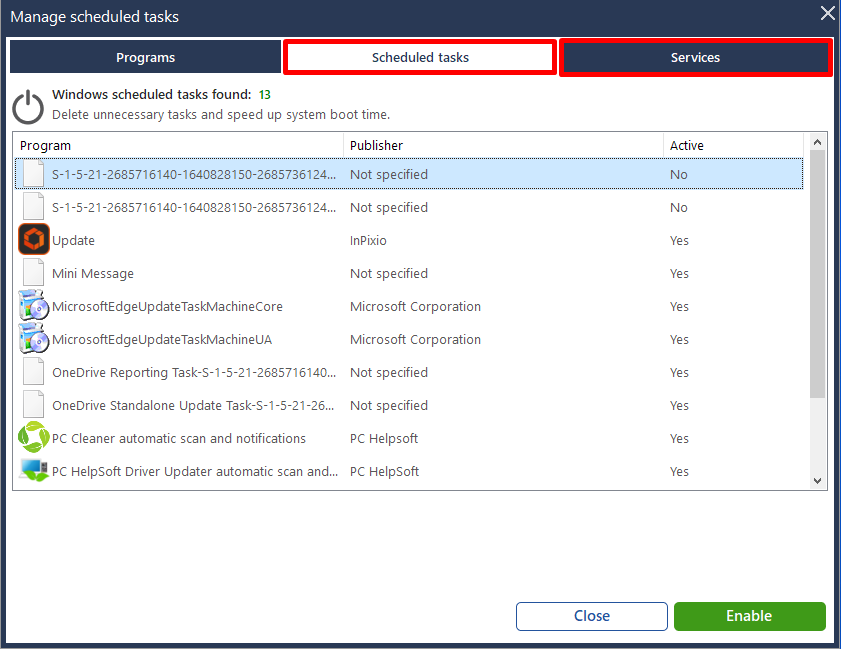The image size is (841, 649).
Task: Select "PC HelpSoft Driver Updater automatic scan" name
Action: tap(195, 471)
